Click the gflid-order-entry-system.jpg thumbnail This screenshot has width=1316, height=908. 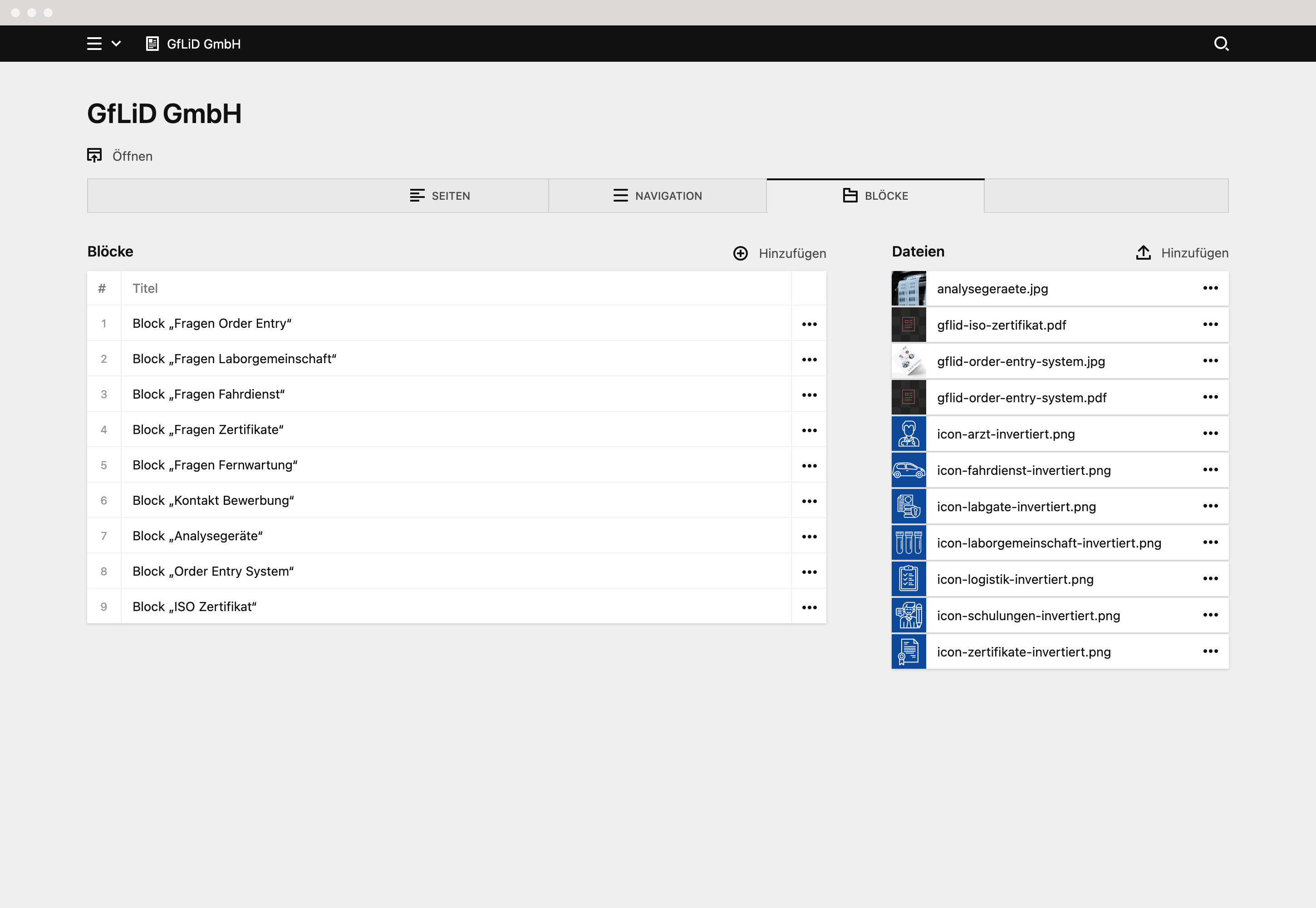click(x=909, y=361)
